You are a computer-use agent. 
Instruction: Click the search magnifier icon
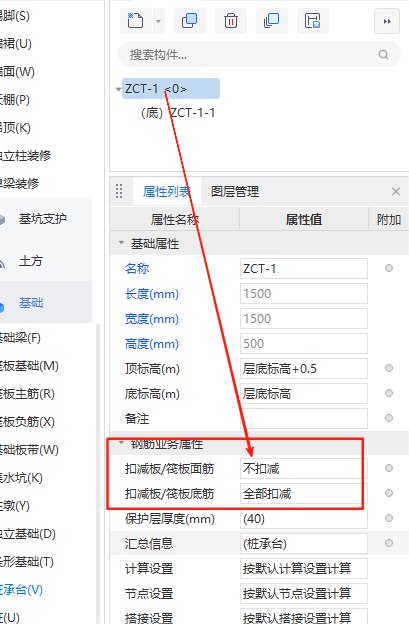[383, 55]
